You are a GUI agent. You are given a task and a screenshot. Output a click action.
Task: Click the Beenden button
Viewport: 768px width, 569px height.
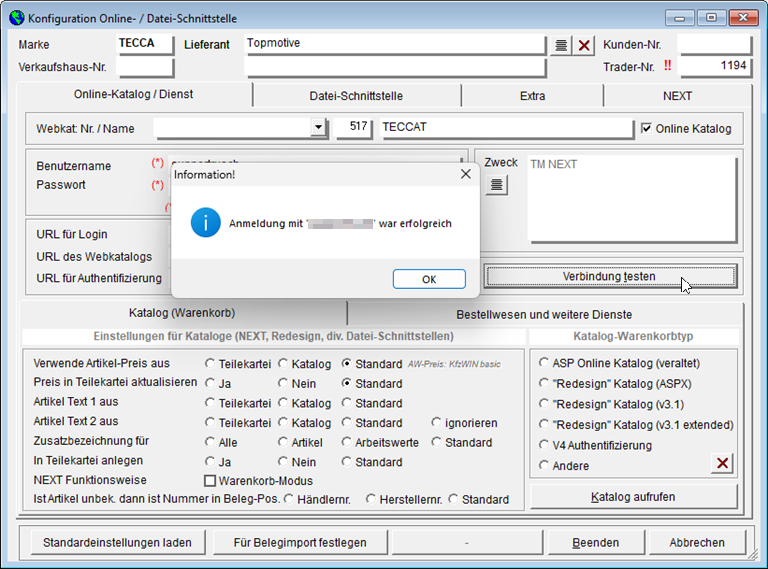(x=596, y=543)
